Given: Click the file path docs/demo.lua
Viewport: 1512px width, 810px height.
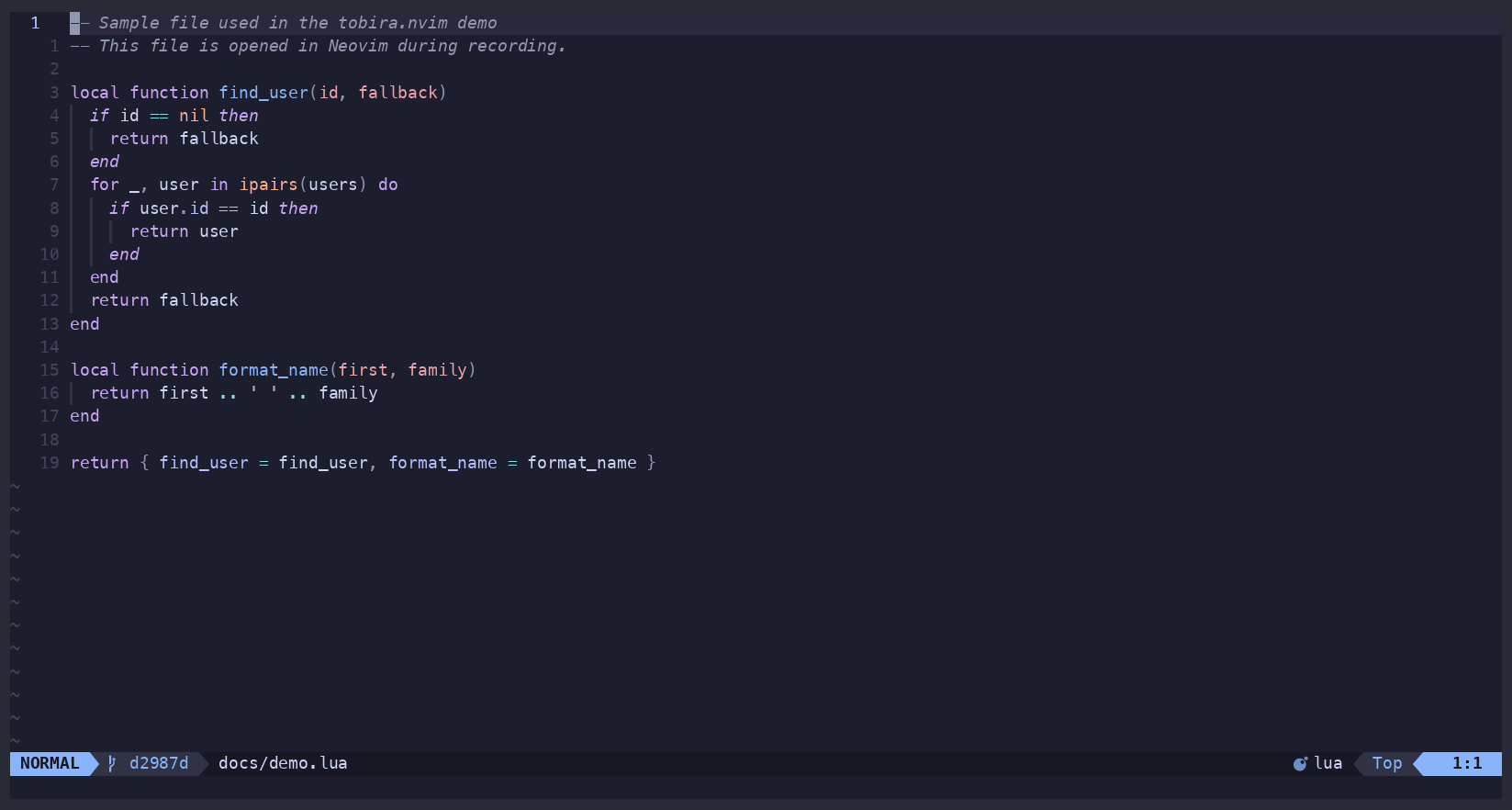Looking at the screenshot, I should coord(283,763).
